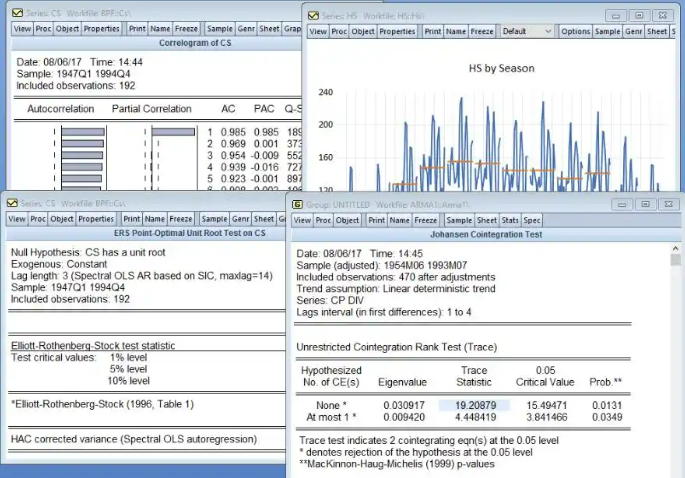Screen dimensions: 685x478
Task: Open View in the ERS unit root window
Action: (x=17, y=219)
